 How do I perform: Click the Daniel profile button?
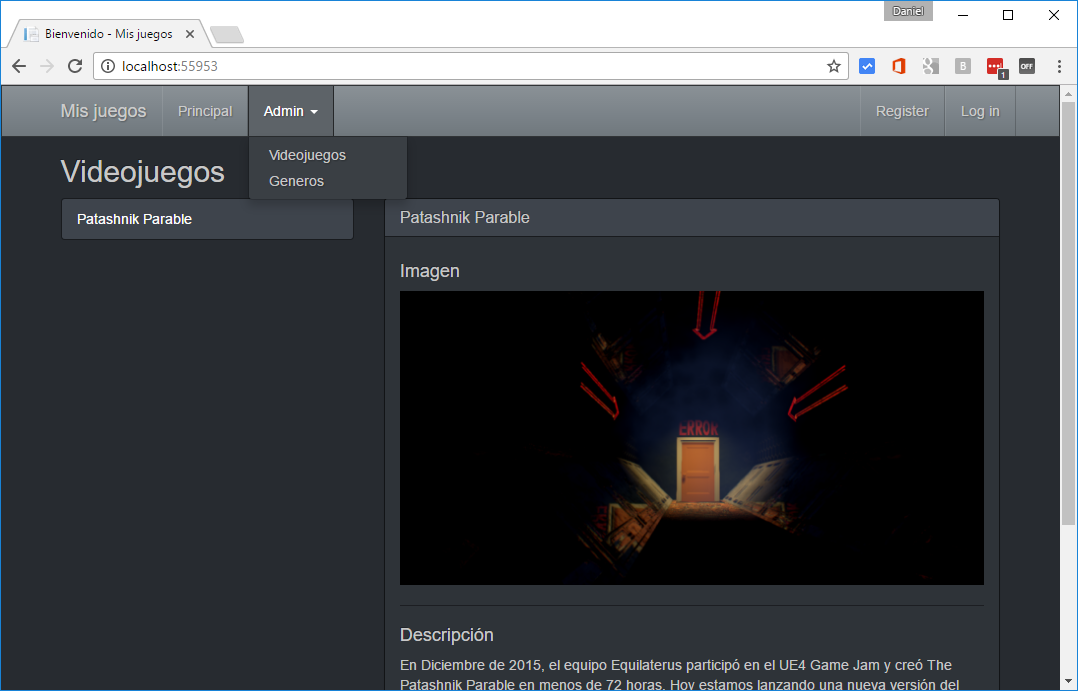(908, 11)
